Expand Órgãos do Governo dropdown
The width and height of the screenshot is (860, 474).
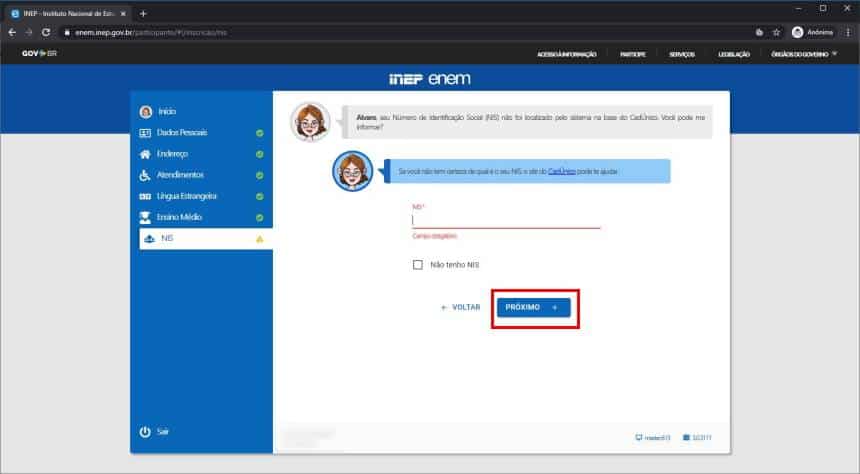pos(804,54)
